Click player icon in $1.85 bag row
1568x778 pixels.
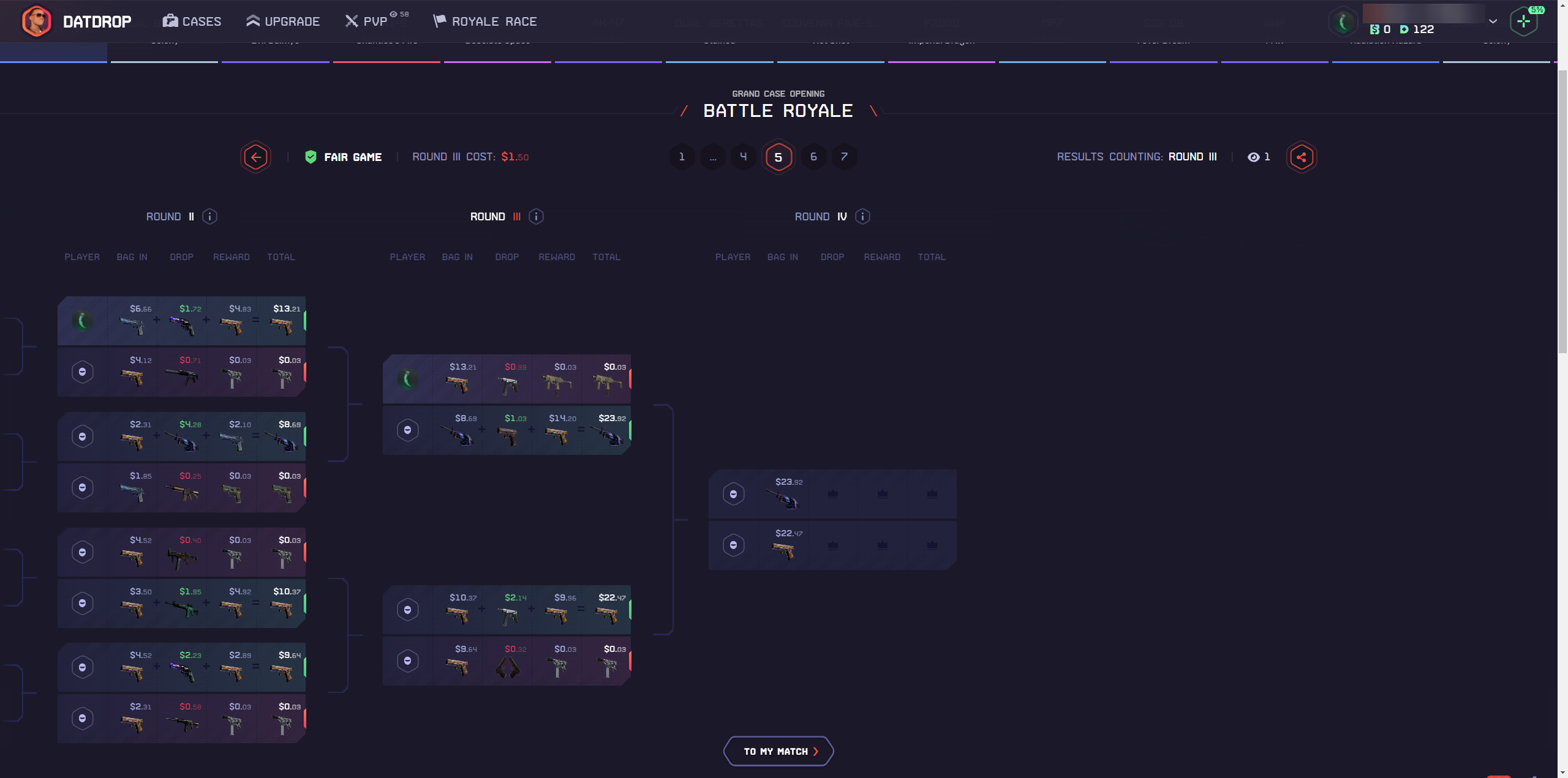(82, 488)
